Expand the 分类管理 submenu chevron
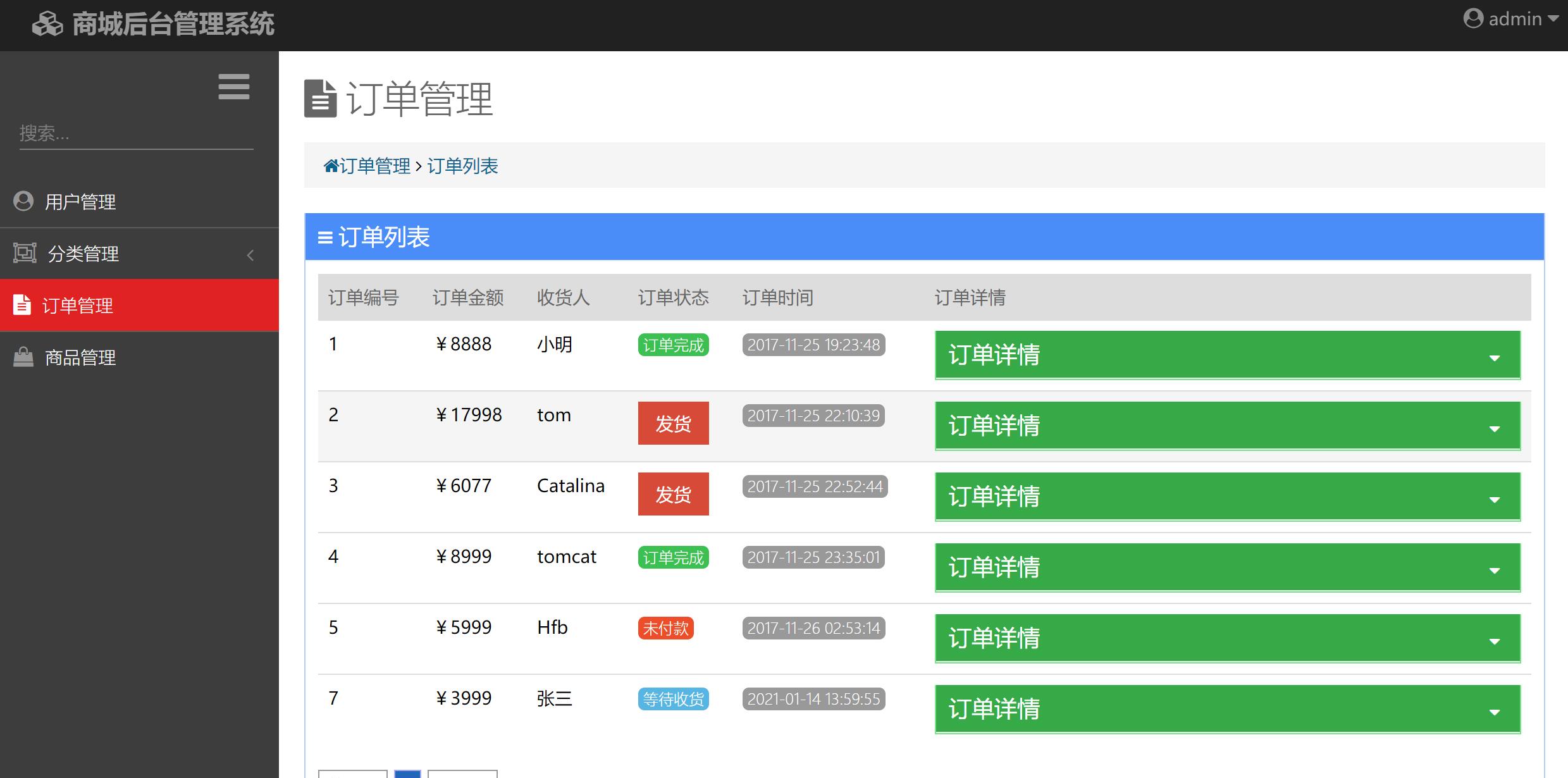Screen dimensions: 1568x778 [x=250, y=255]
